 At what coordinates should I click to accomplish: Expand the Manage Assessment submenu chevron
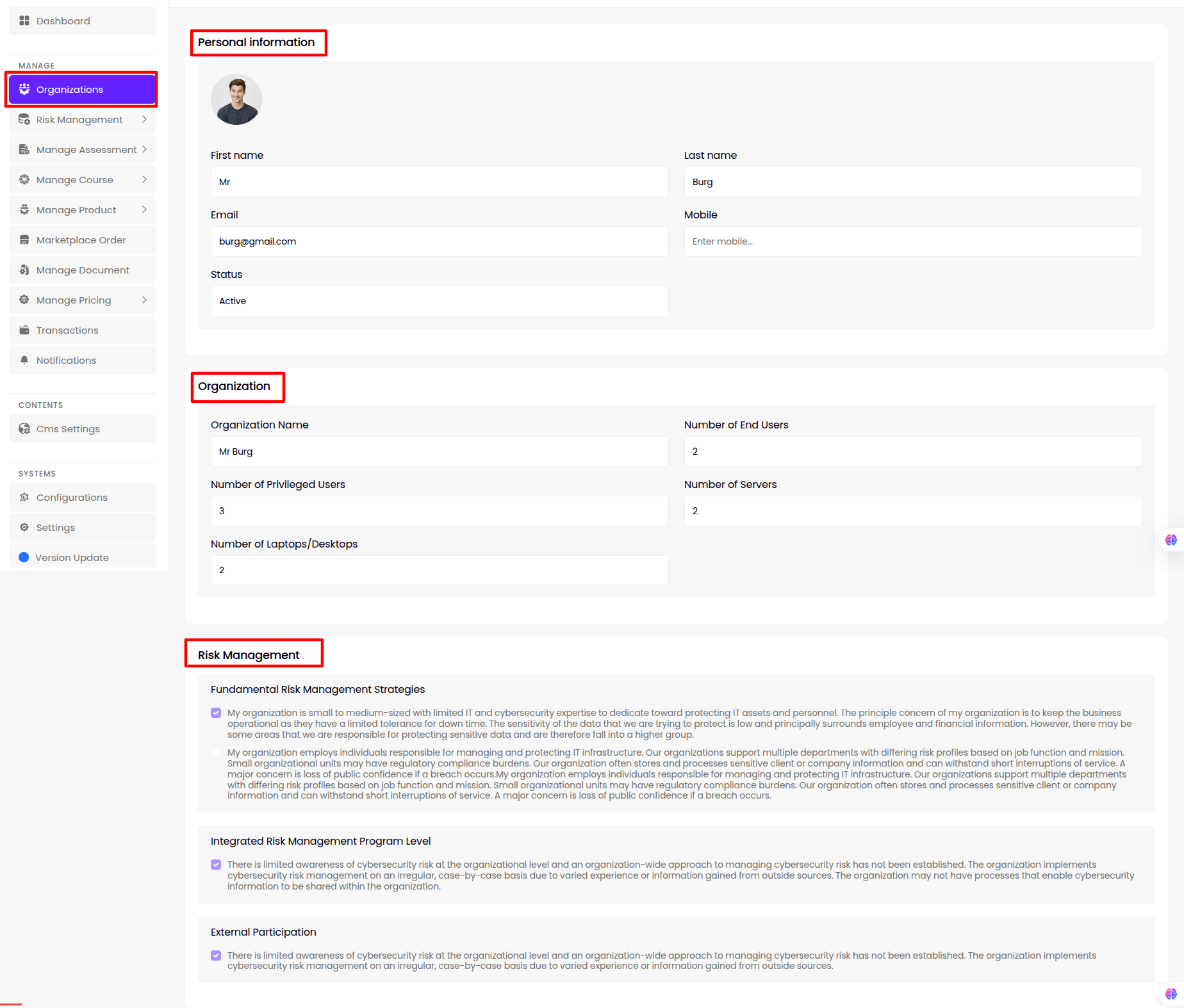point(144,150)
